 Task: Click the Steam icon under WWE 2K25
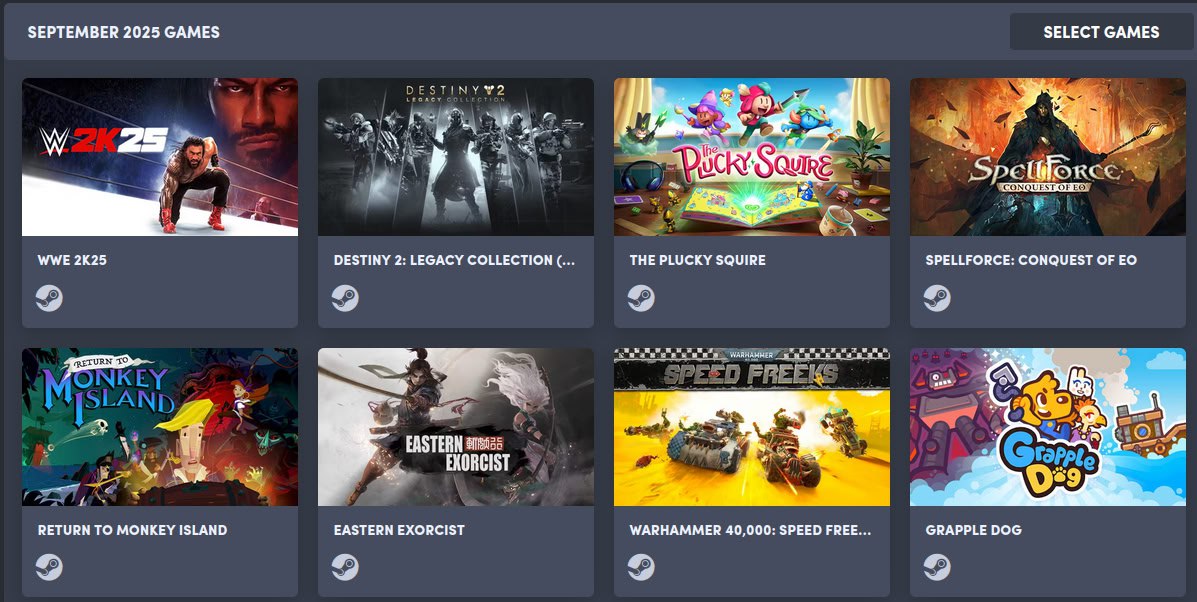[x=49, y=298]
